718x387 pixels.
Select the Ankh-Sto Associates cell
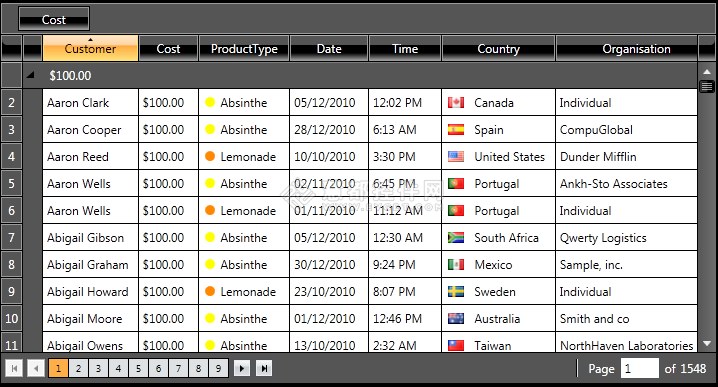(x=626, y=184)
